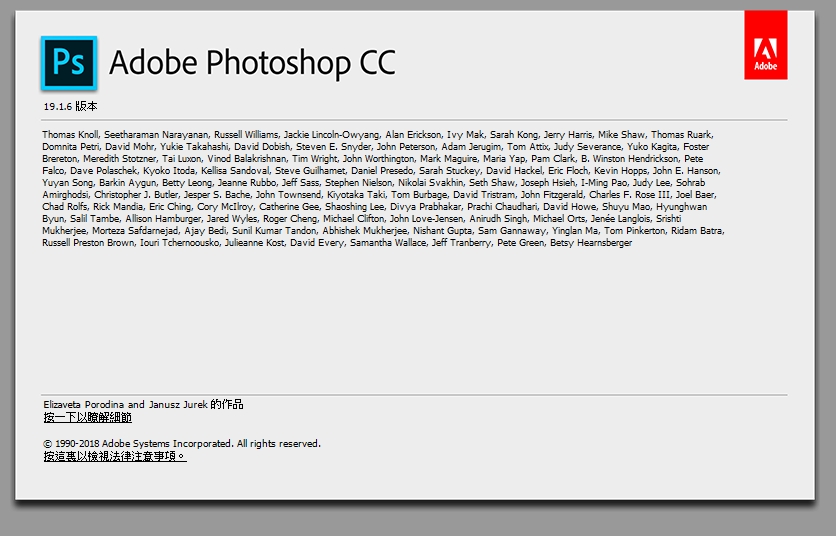Screen dimensions: 836x536
Task: Click the name Steven E. Snyder
Action: point(333,147)
